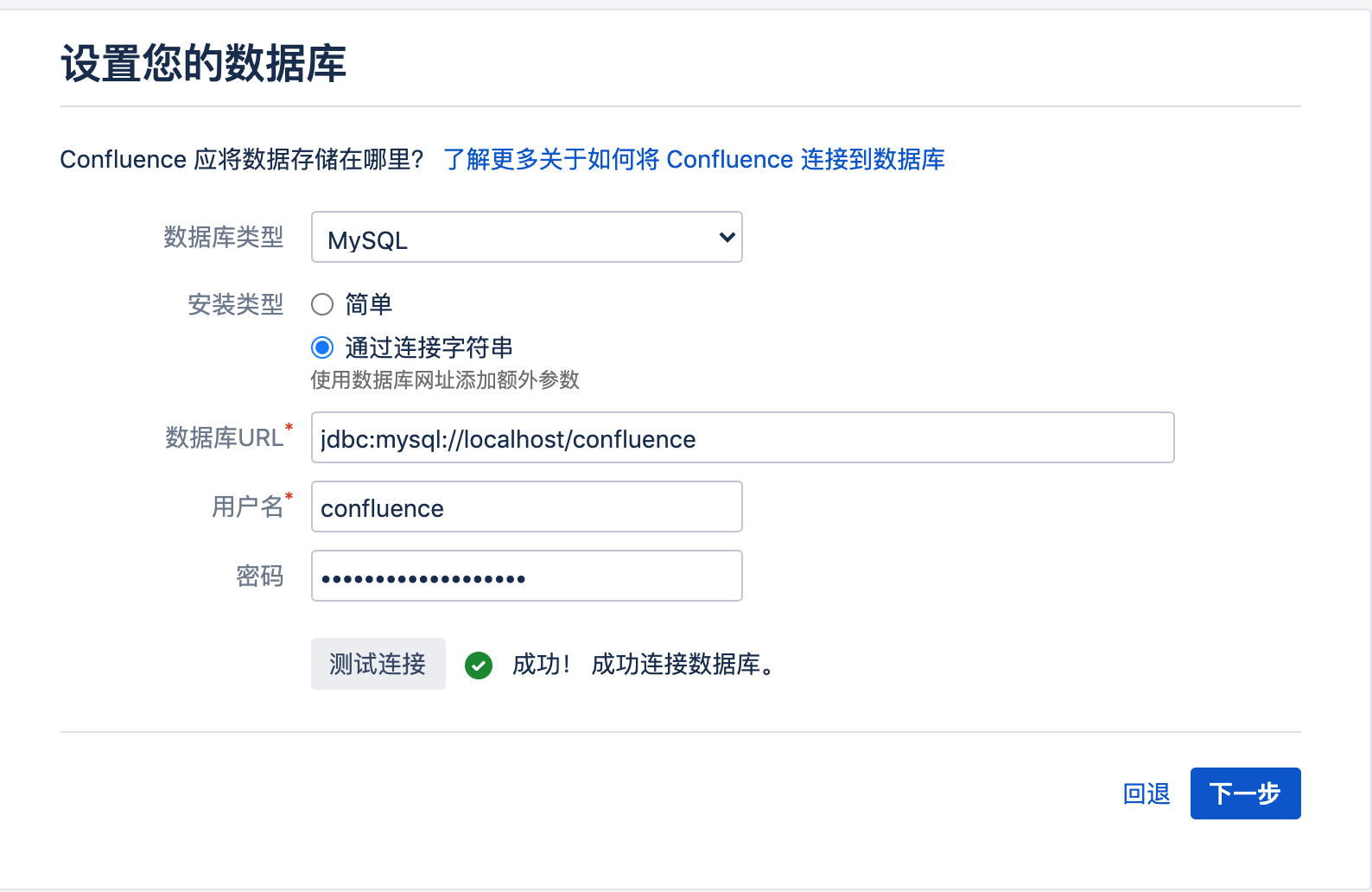Screen dimensions: 1372x892
Task: Click the 用户名 required label
Action: coord(248,507)
